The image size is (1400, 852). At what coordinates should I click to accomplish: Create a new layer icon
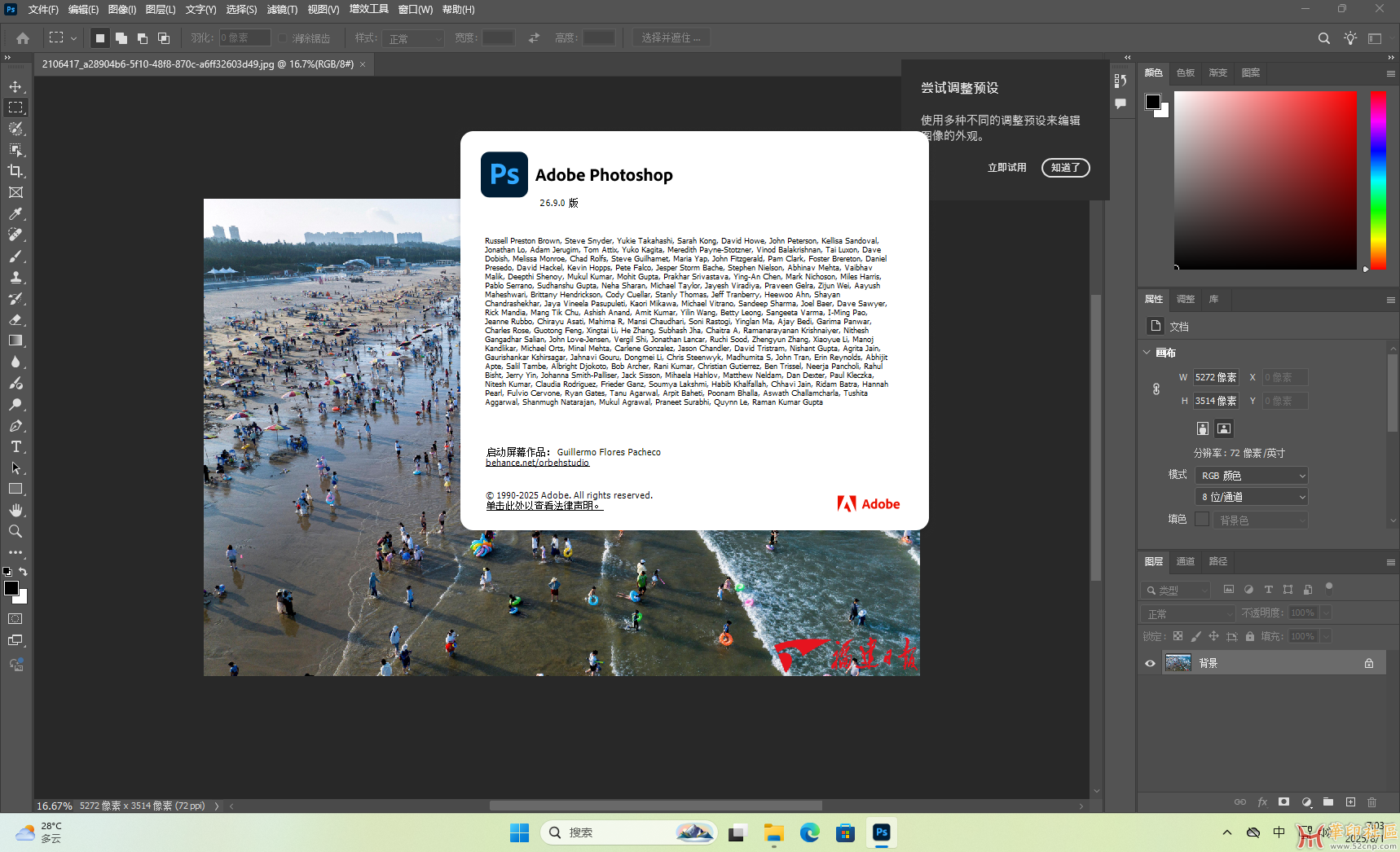[x=1350, y=802]
